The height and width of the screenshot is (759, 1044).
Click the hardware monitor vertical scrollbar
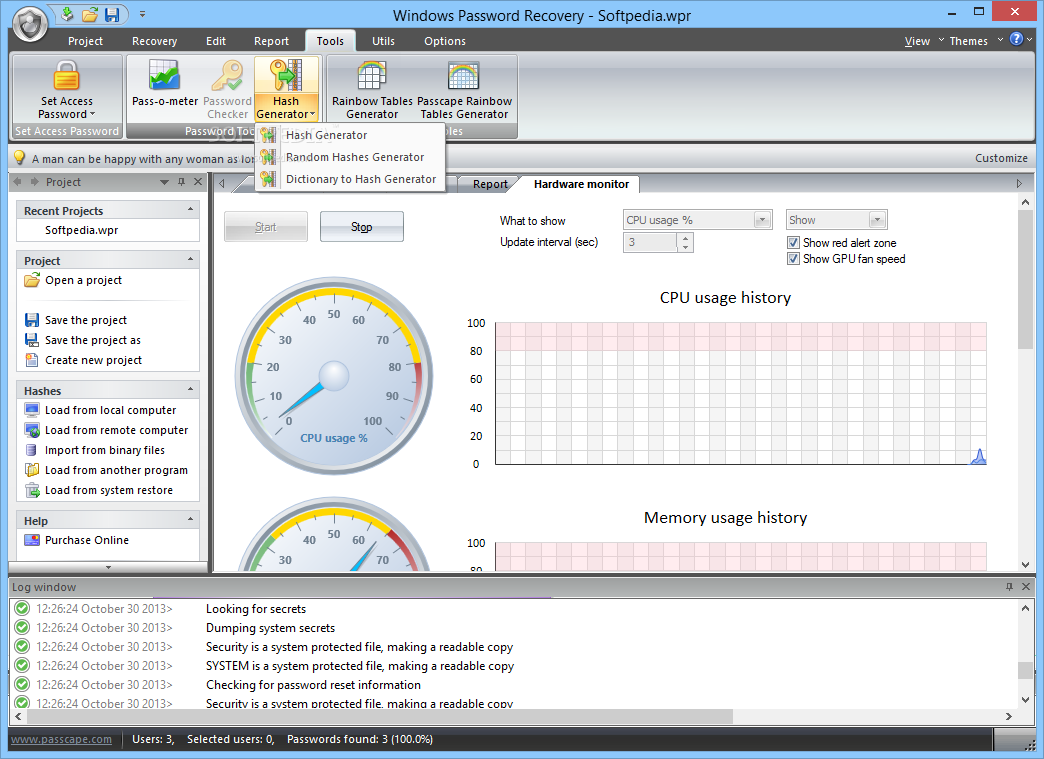click(1025, 280)
